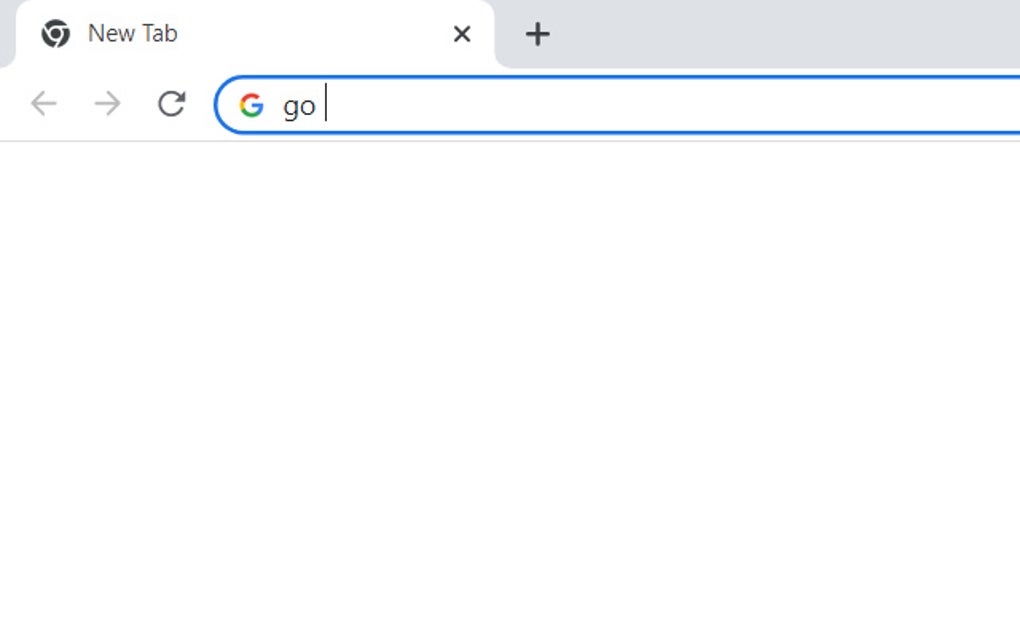Click the plus symbol beside the tab

pos(537,33)
